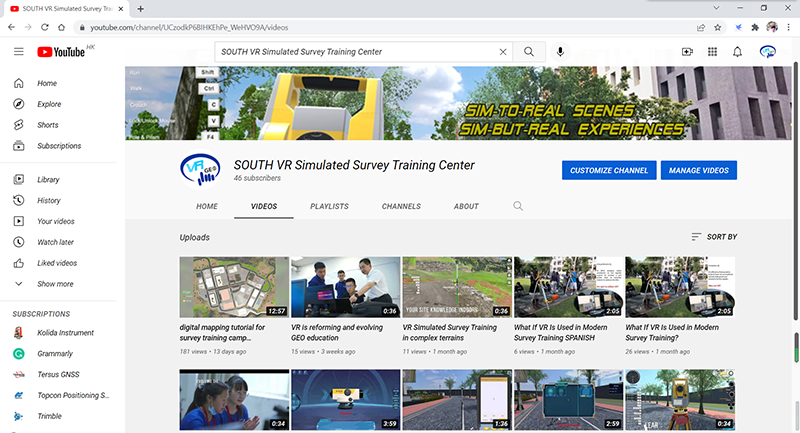800x433 pixels.
Task: Switch to the PLAYLISTS tab
Action: click(330, 206)
